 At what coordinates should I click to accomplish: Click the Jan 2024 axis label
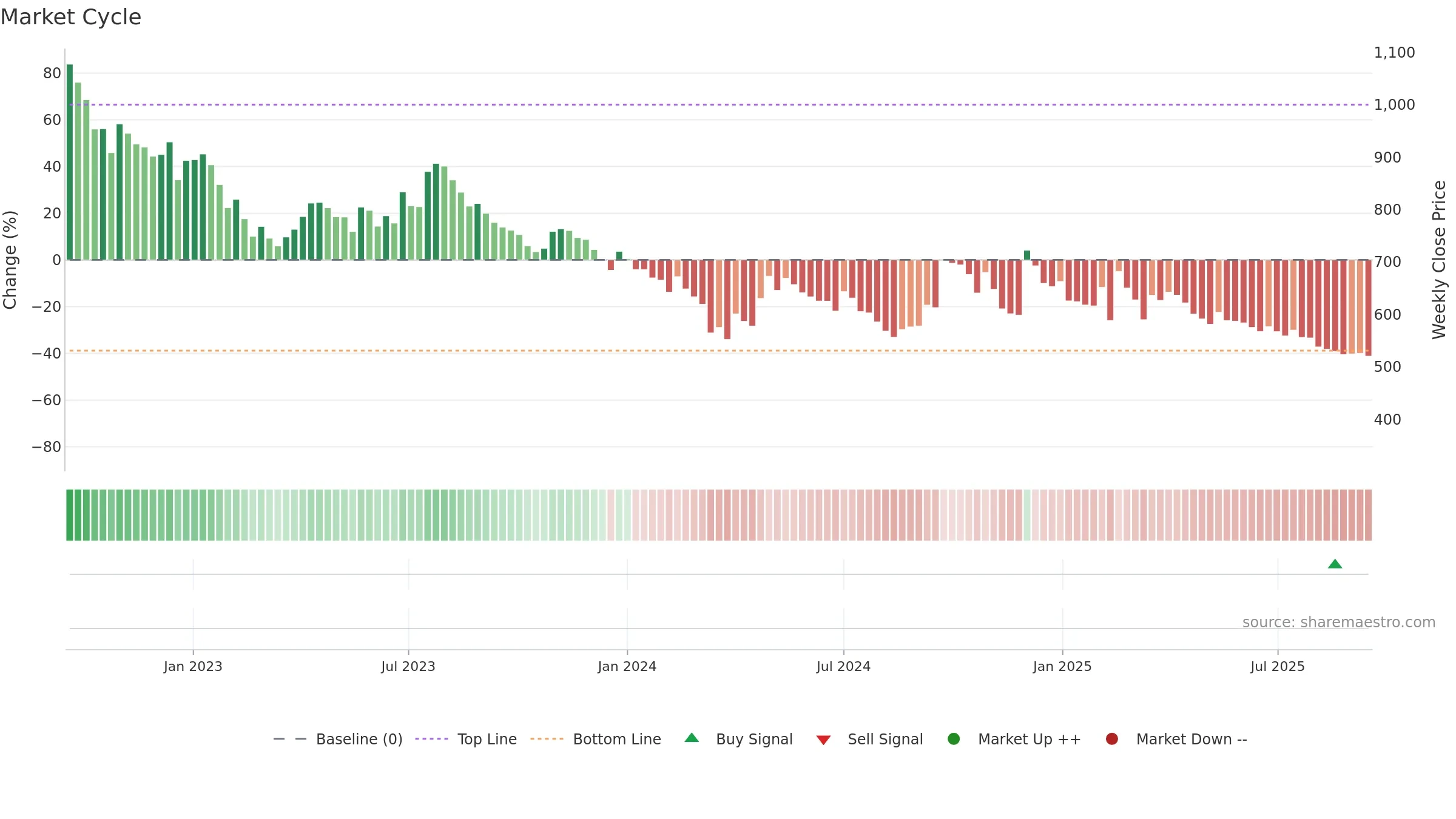627,667
